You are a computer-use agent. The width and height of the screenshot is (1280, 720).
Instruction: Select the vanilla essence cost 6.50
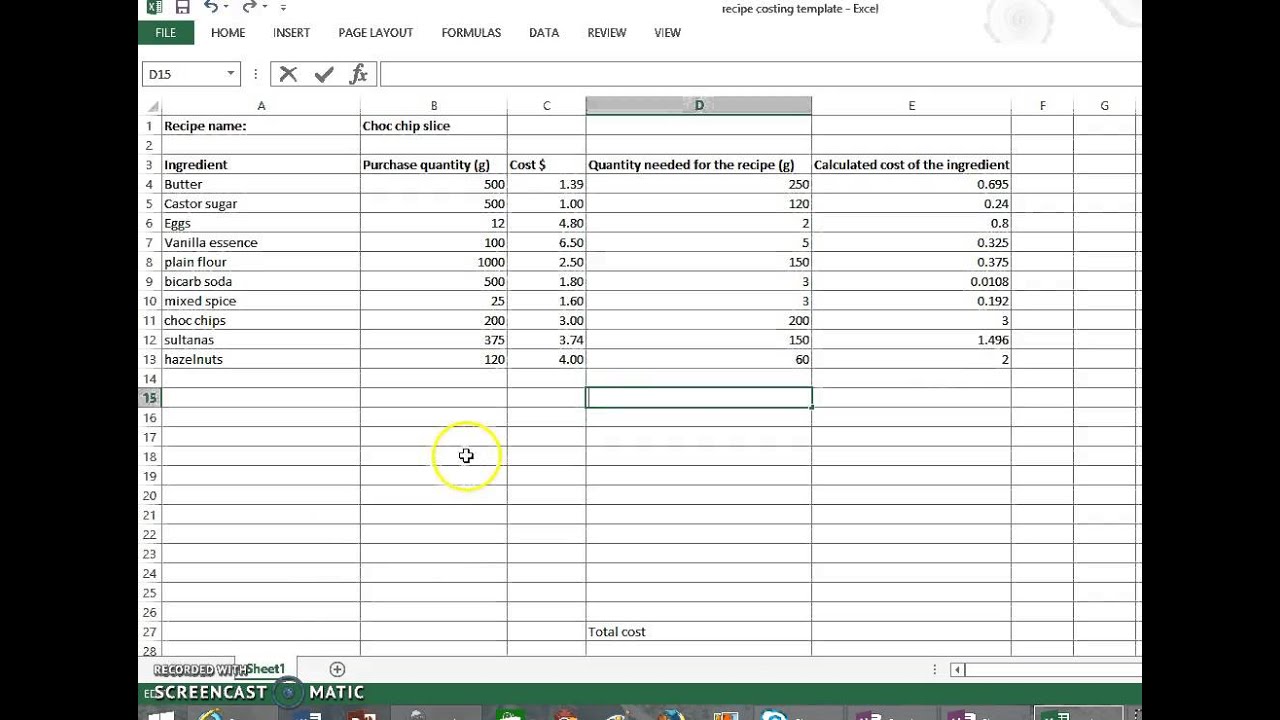pos(546,243)
